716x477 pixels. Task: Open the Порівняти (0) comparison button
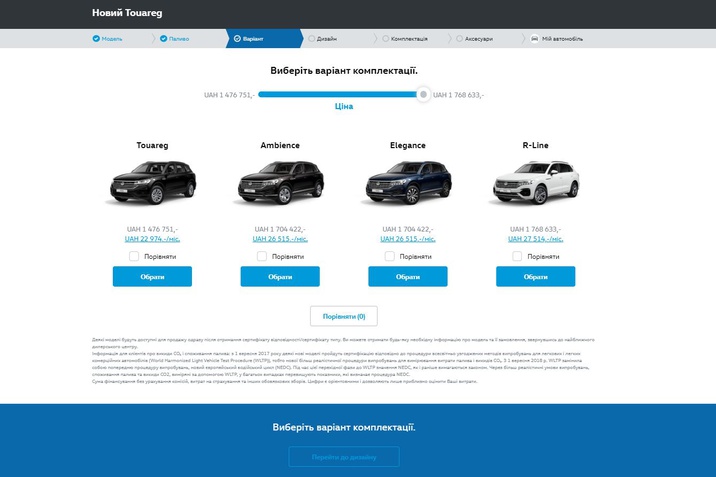click(x=344, y=316)
